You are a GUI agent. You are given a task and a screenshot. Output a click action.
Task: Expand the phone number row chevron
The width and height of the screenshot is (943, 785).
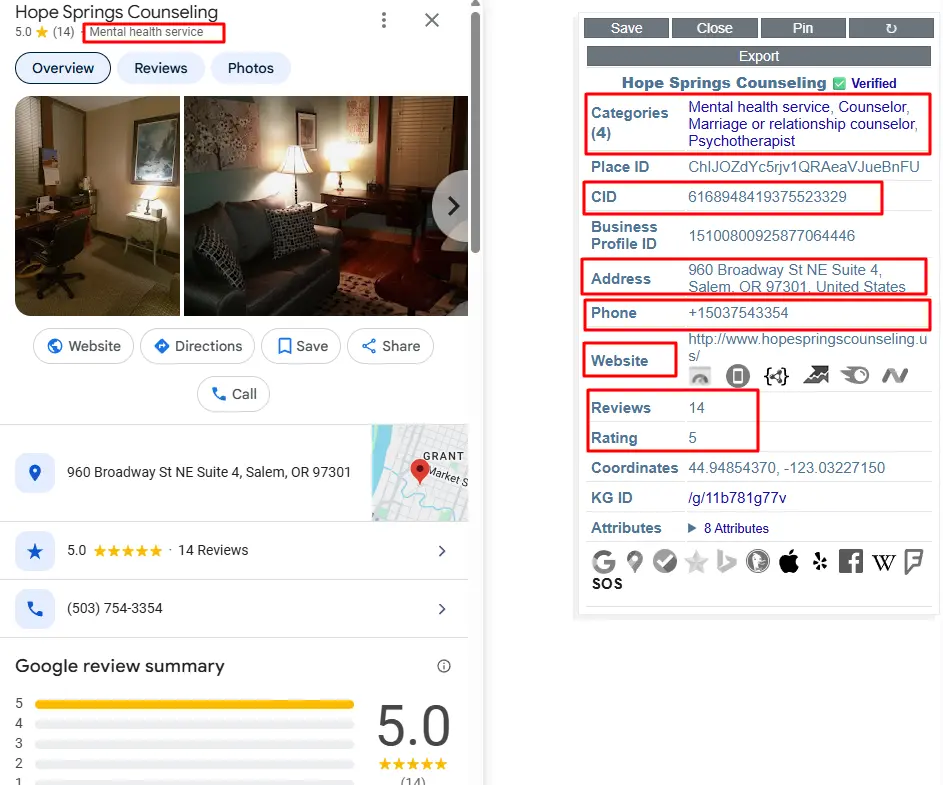[x=442, y=609]
